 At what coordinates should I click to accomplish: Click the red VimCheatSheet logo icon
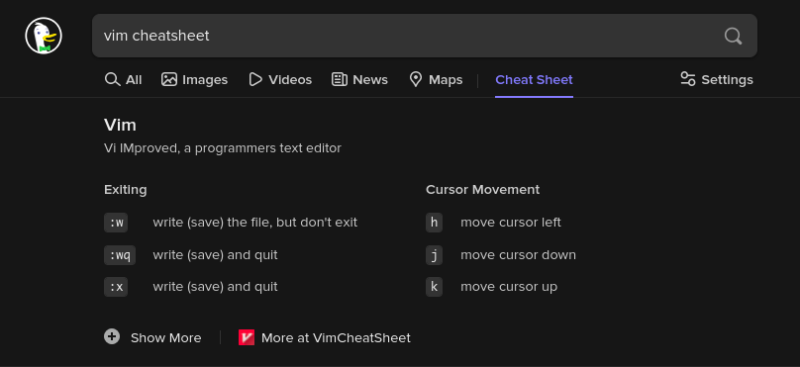click(246, 337)
